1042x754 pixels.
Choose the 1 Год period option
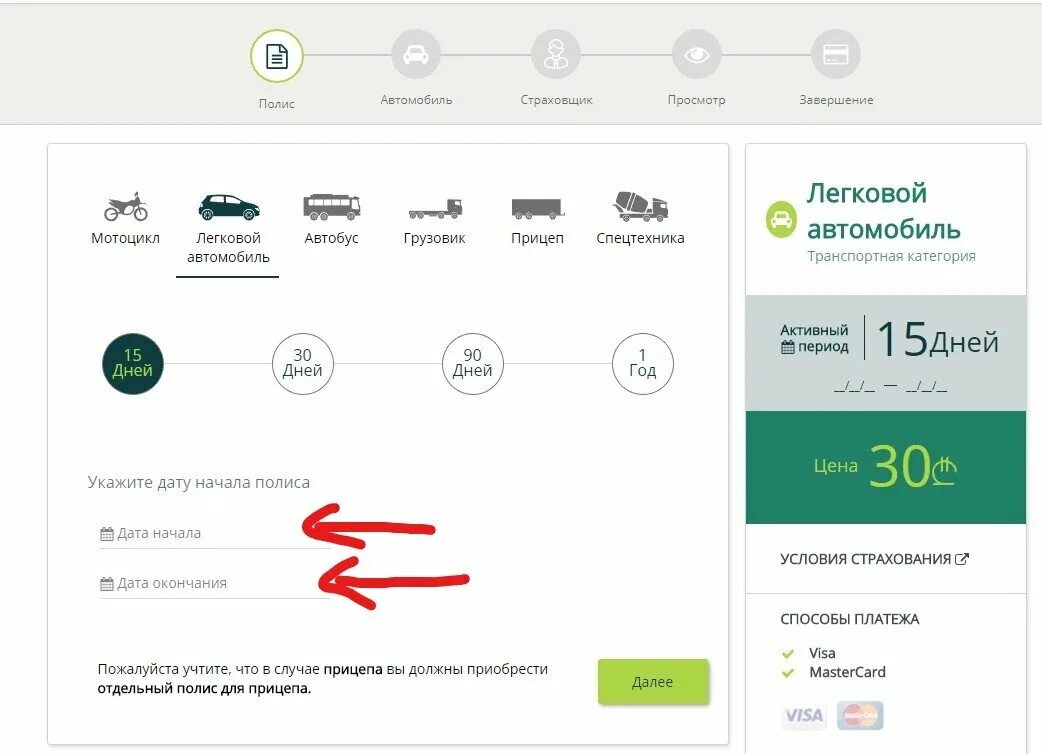(643, 363)
